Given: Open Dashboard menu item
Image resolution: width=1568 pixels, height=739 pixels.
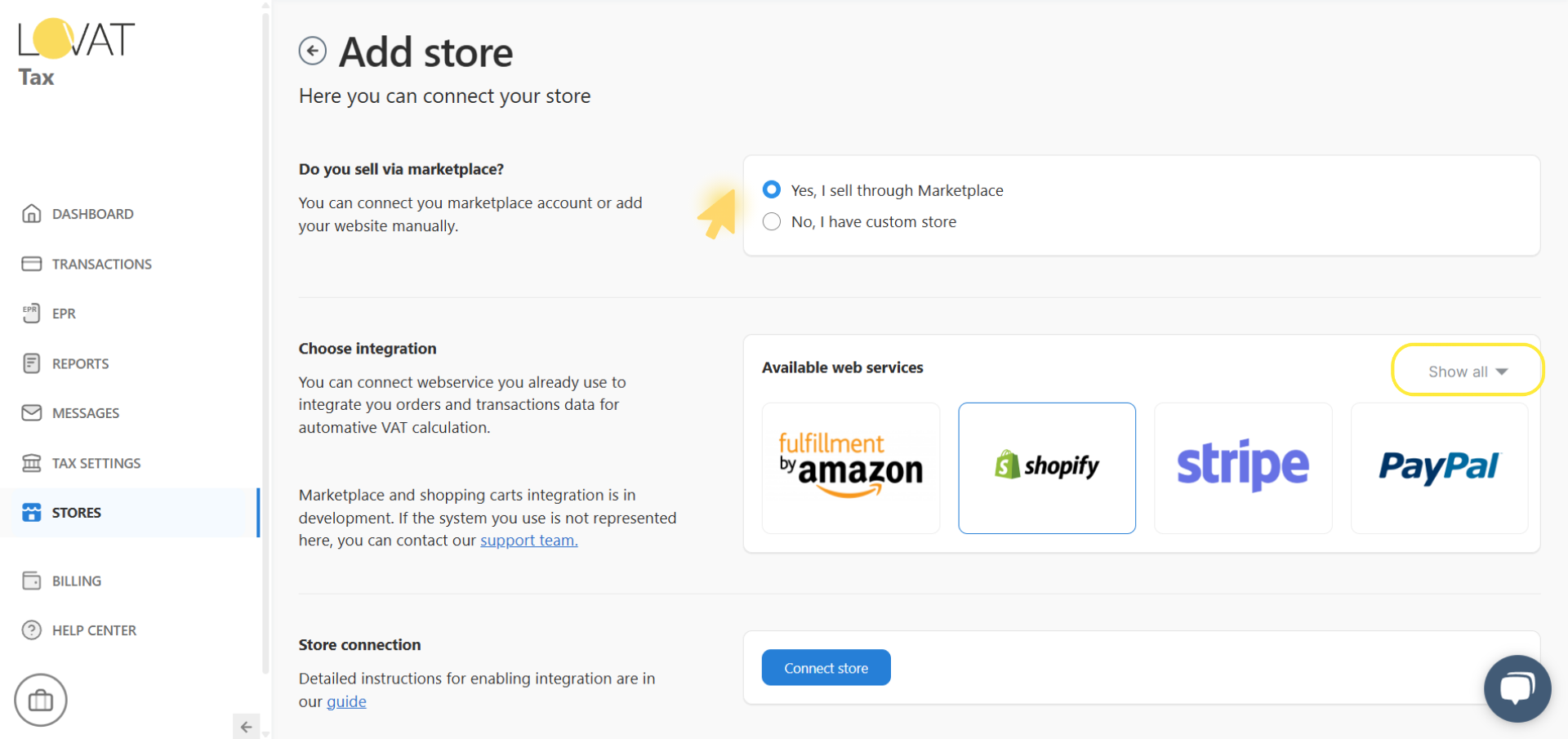Looking at the screenshot, I should [92, 214].
